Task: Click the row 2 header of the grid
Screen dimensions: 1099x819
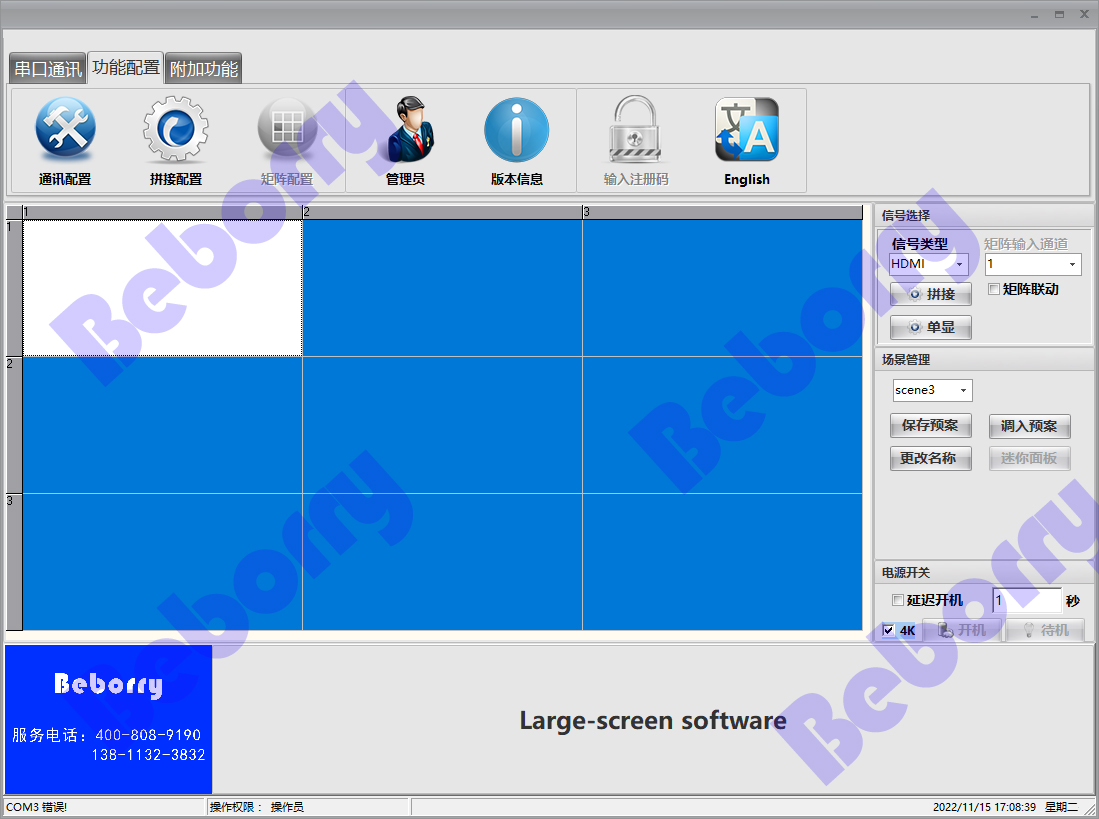Action: tap(14, 425)
